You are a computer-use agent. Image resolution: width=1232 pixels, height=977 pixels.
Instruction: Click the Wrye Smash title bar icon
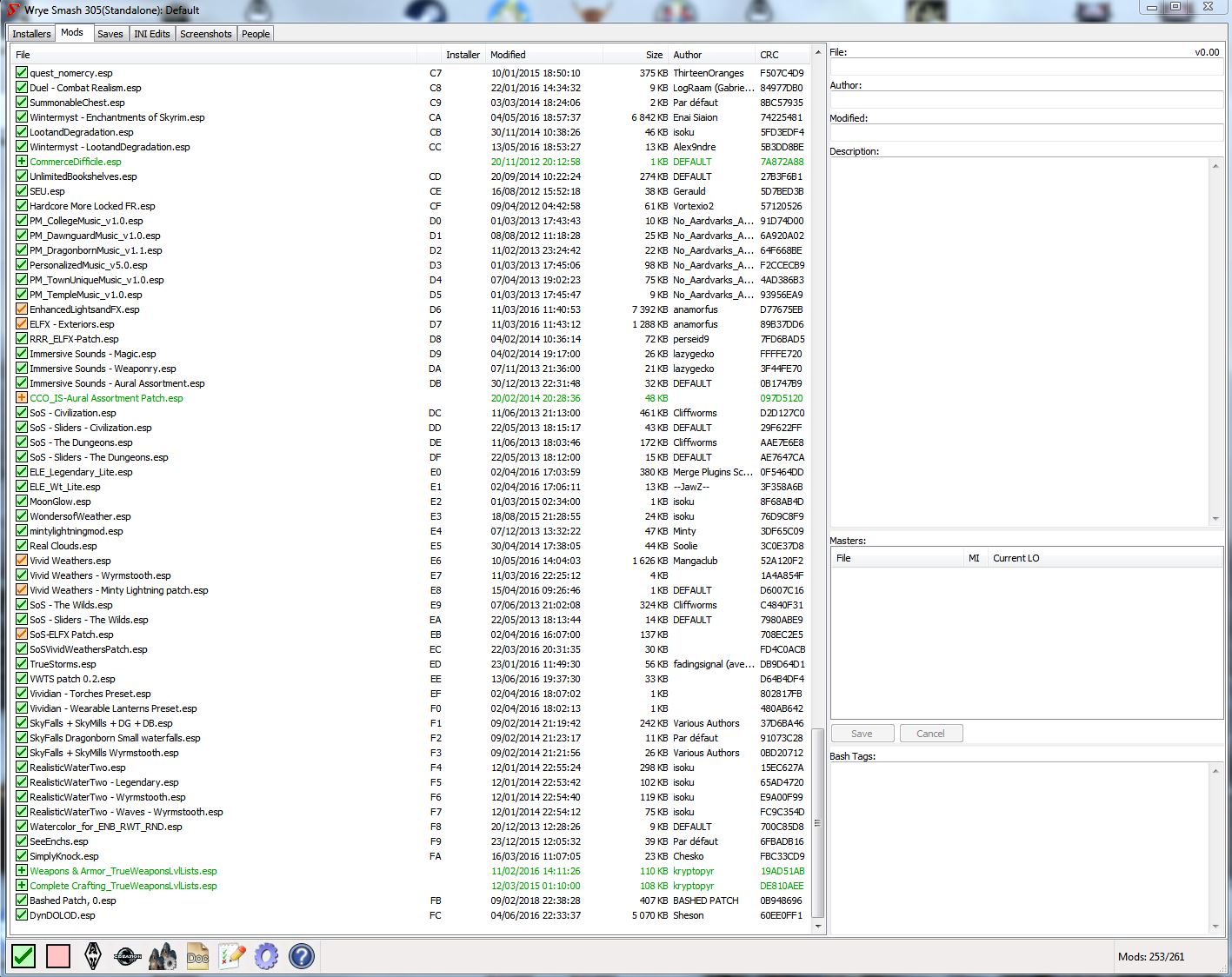coord(12,10)
